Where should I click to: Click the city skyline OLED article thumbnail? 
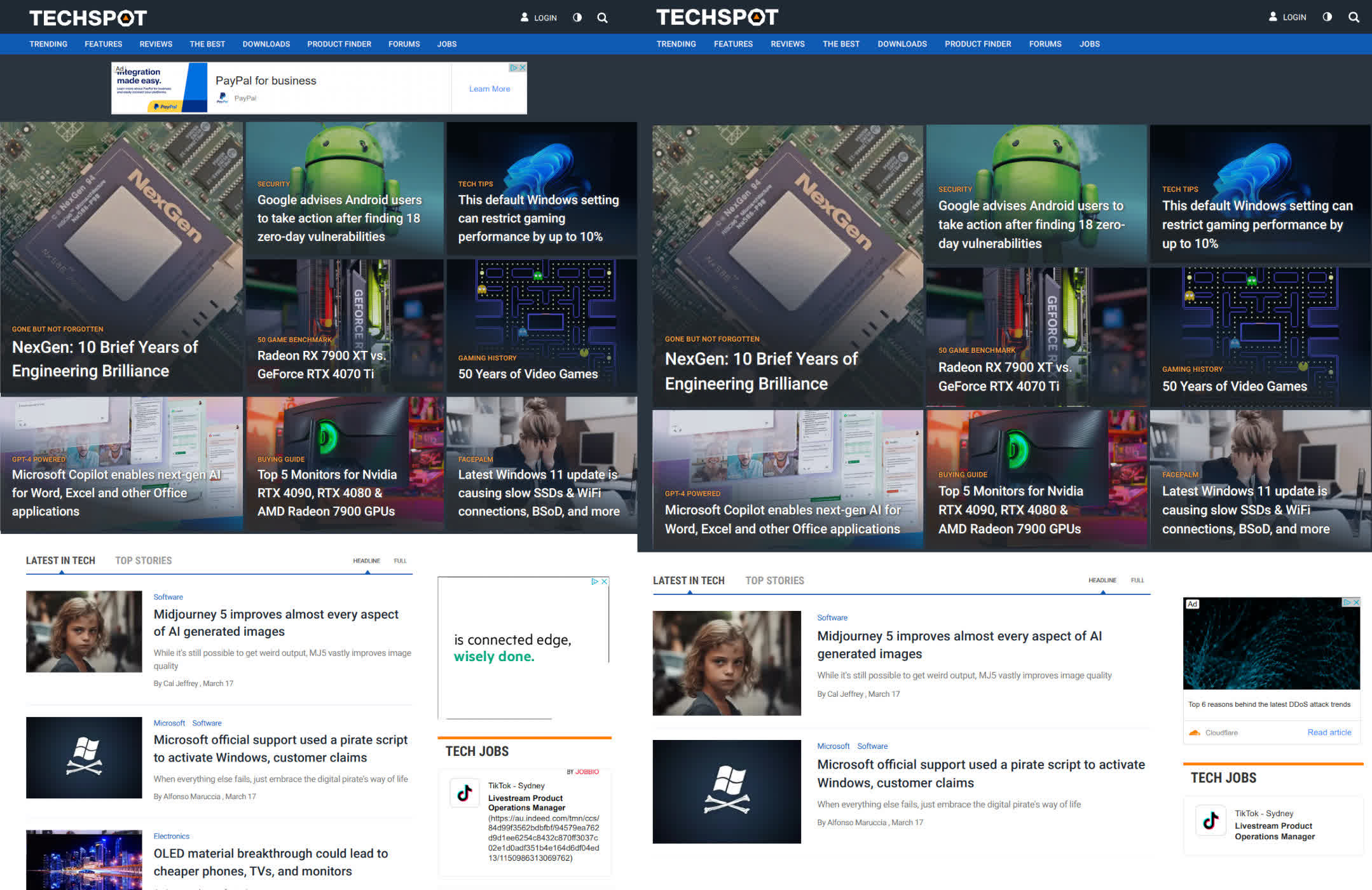pos(84,859)
